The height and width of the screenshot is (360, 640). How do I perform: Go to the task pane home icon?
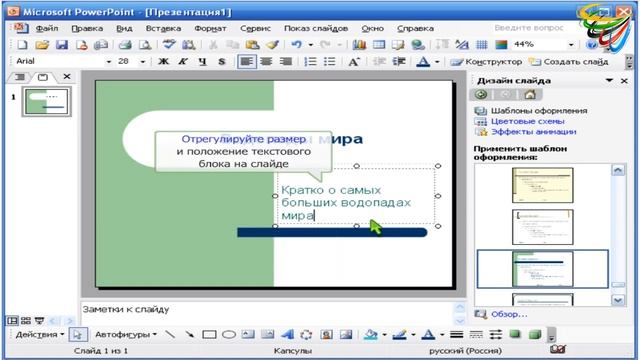pos(529,95)
